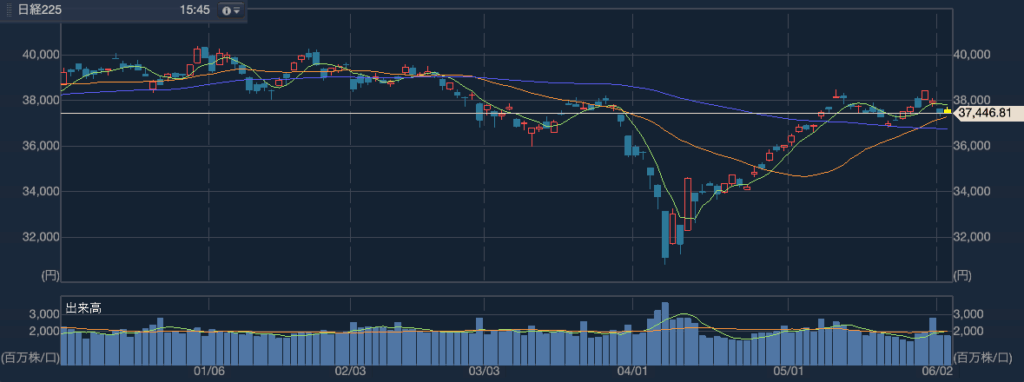Click the 15:45 timestamp in the header
The width and height of the screenshot is (1024, 382).
point(195,10)
